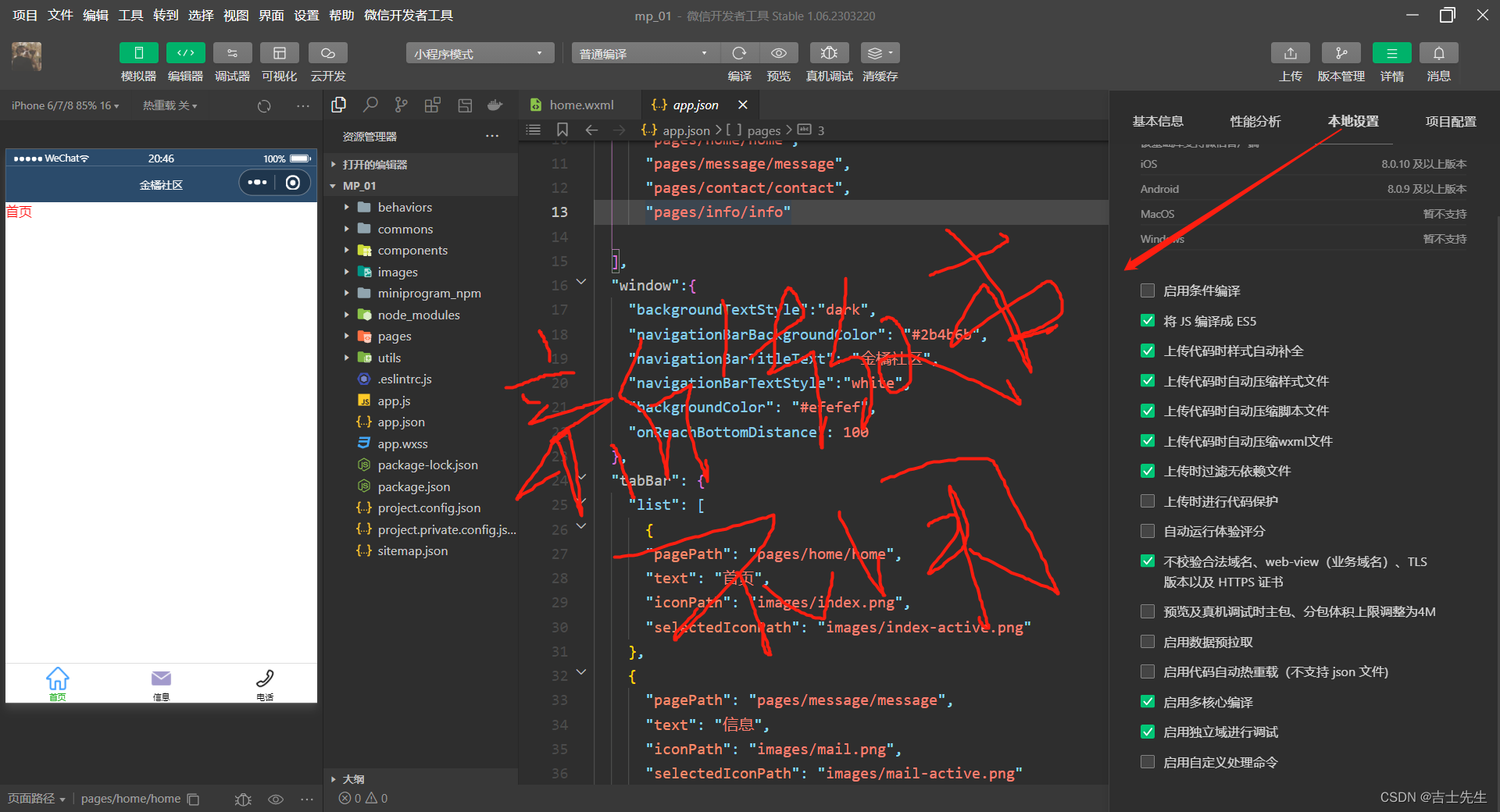
Task: Open the 热重载 关 dropdown
Action: click(x=170, y=105)
